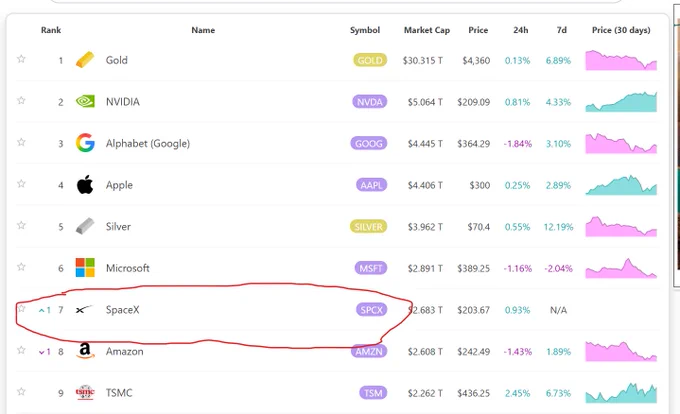Toggle the Microsoft favorite star
The width and height of the screenshot is (680, 414).
coord(21,267)
